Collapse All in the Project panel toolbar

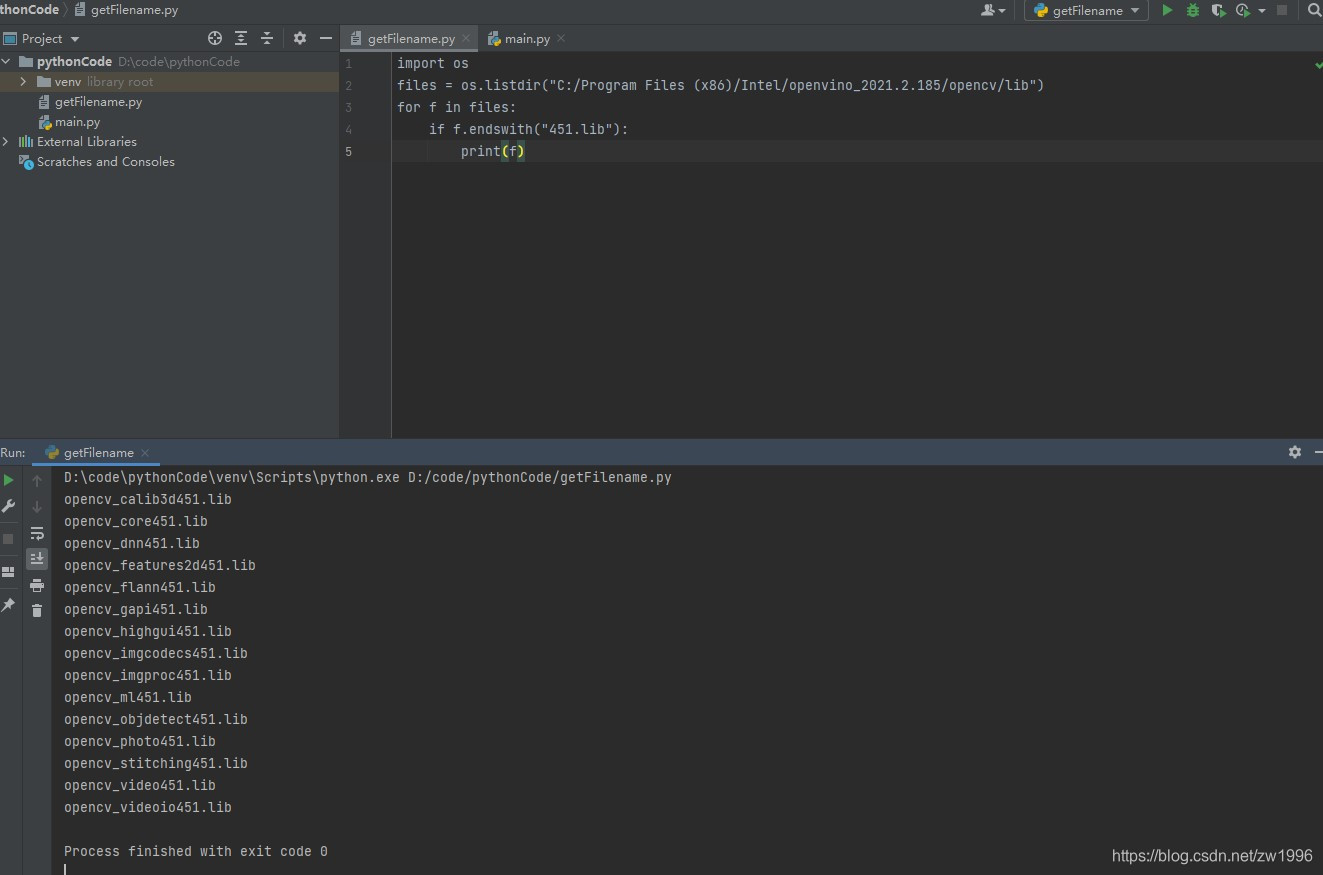click(x=267, y=38)
